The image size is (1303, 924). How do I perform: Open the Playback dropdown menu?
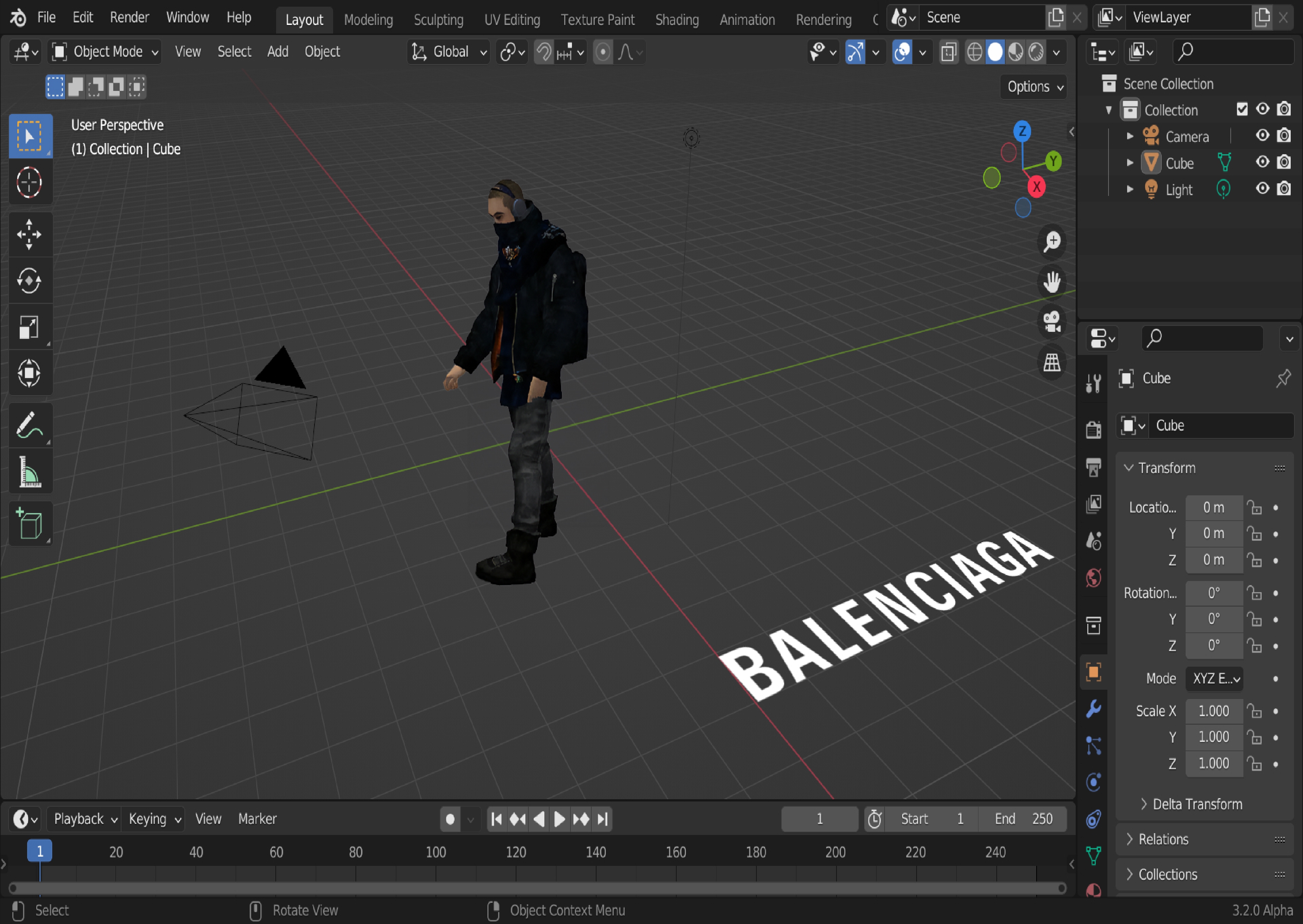(x=84, y=819)
